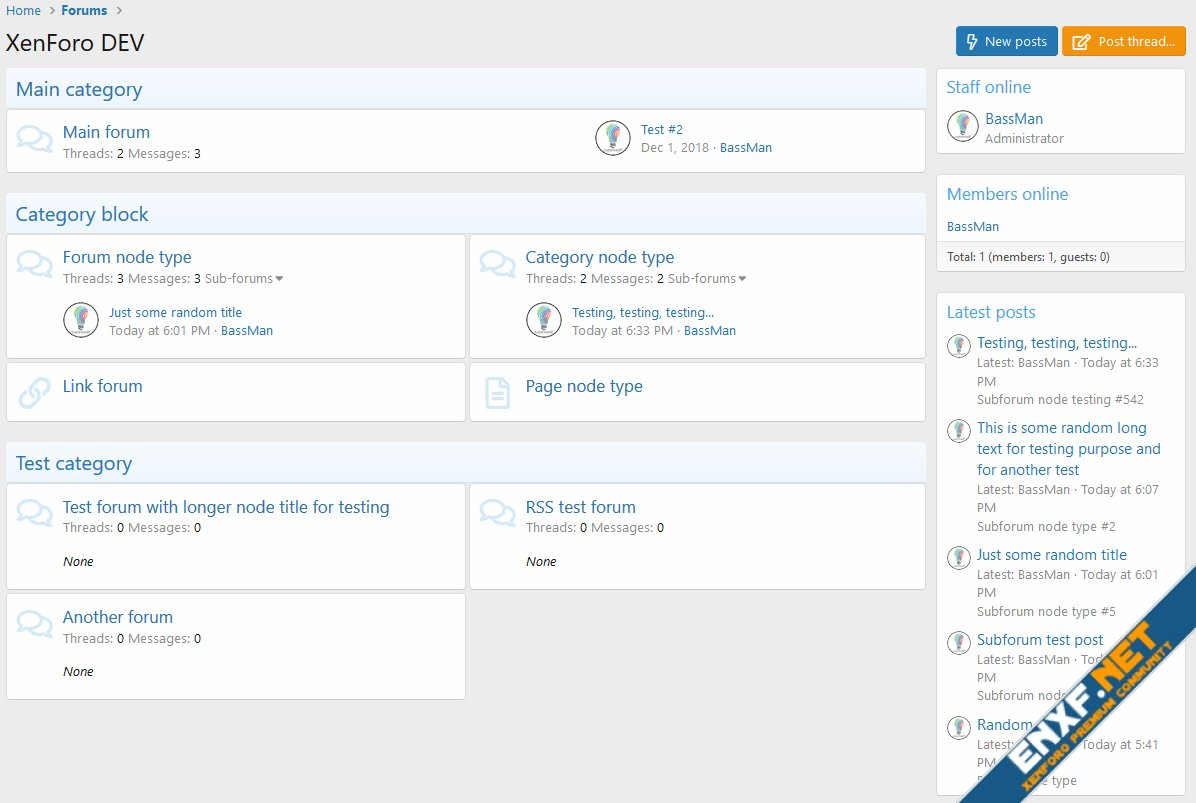Click BassMan under Members online
The width and height of the screenshot is (1196, 803).
pyautogui.click(x=973, y=227)
